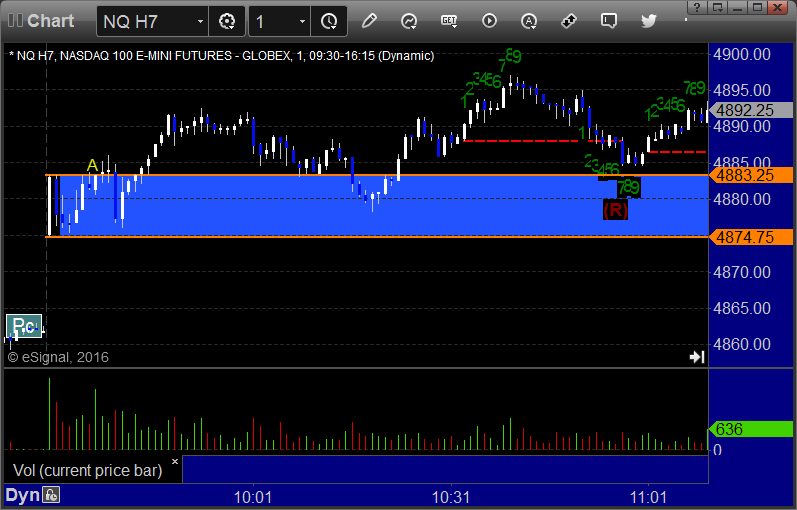
Task: Click the help question mark button
Action: coord(697,7)
